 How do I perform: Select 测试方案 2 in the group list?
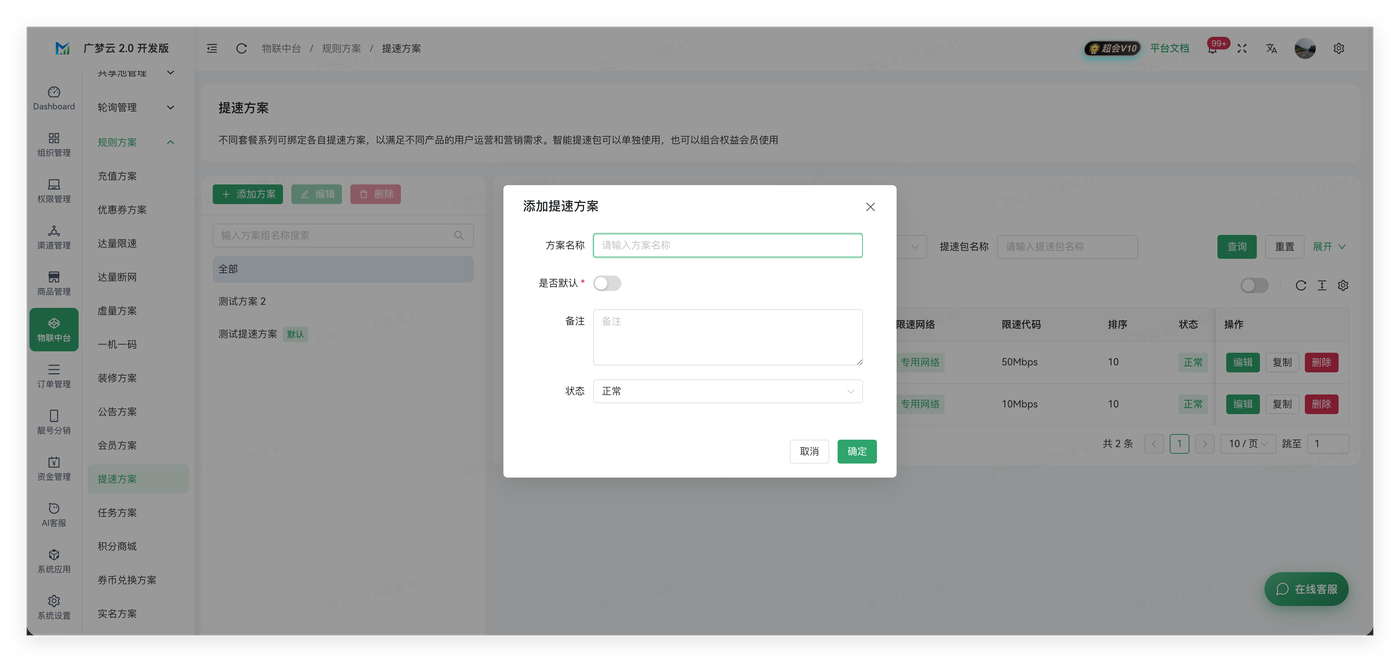tap(343, 301)
